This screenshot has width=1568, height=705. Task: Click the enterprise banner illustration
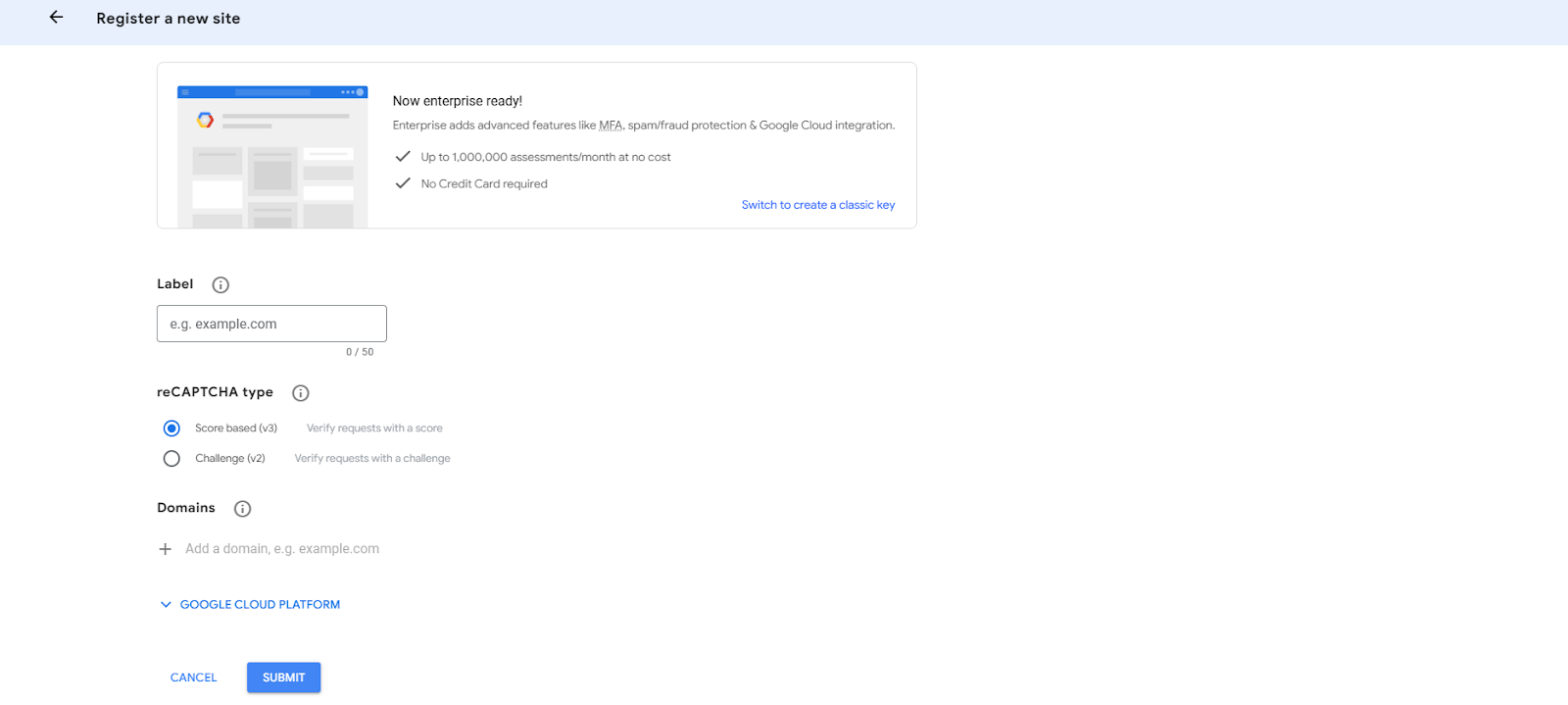pos(272,157)
